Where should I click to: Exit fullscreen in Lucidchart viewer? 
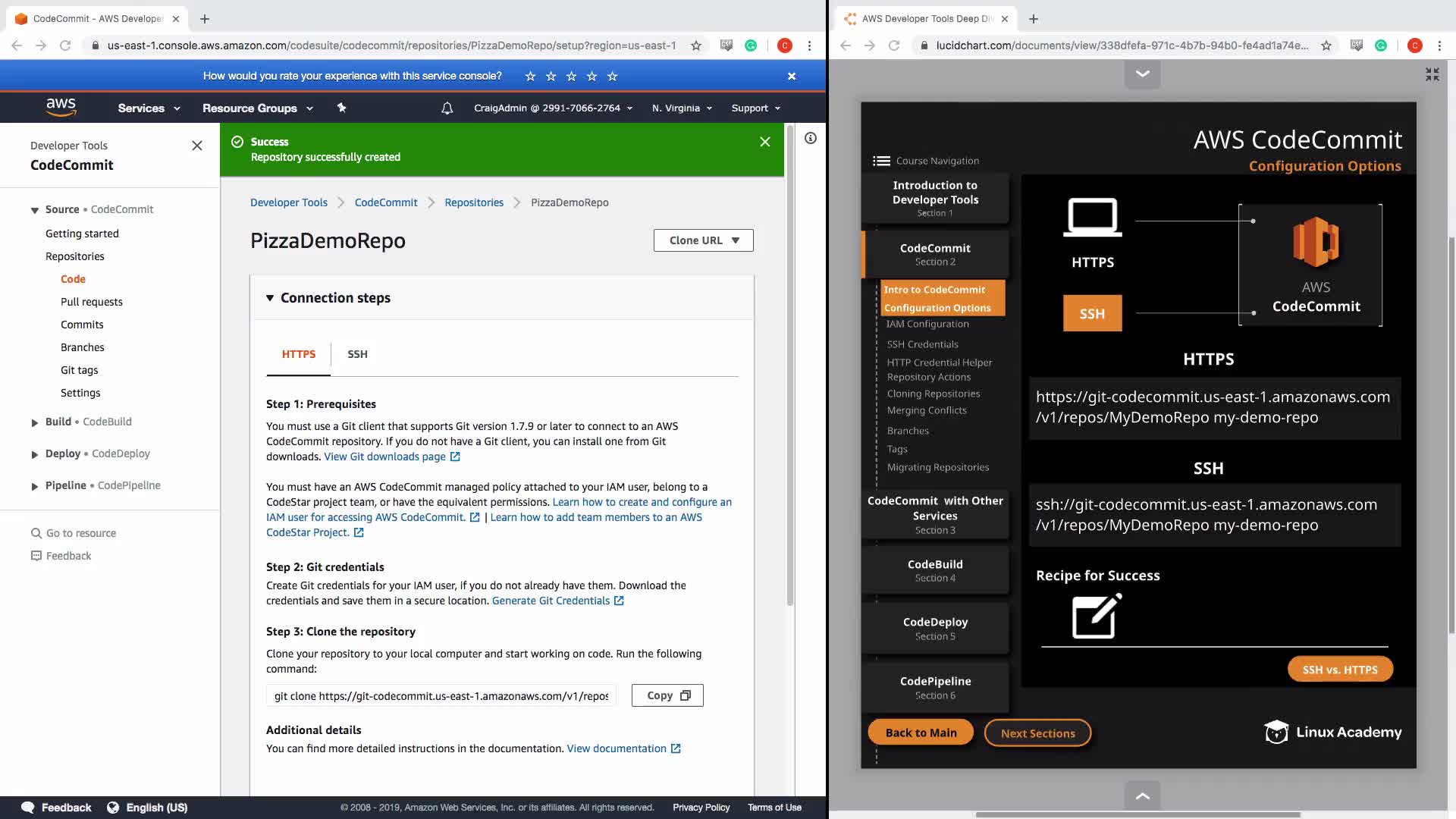1432,74
